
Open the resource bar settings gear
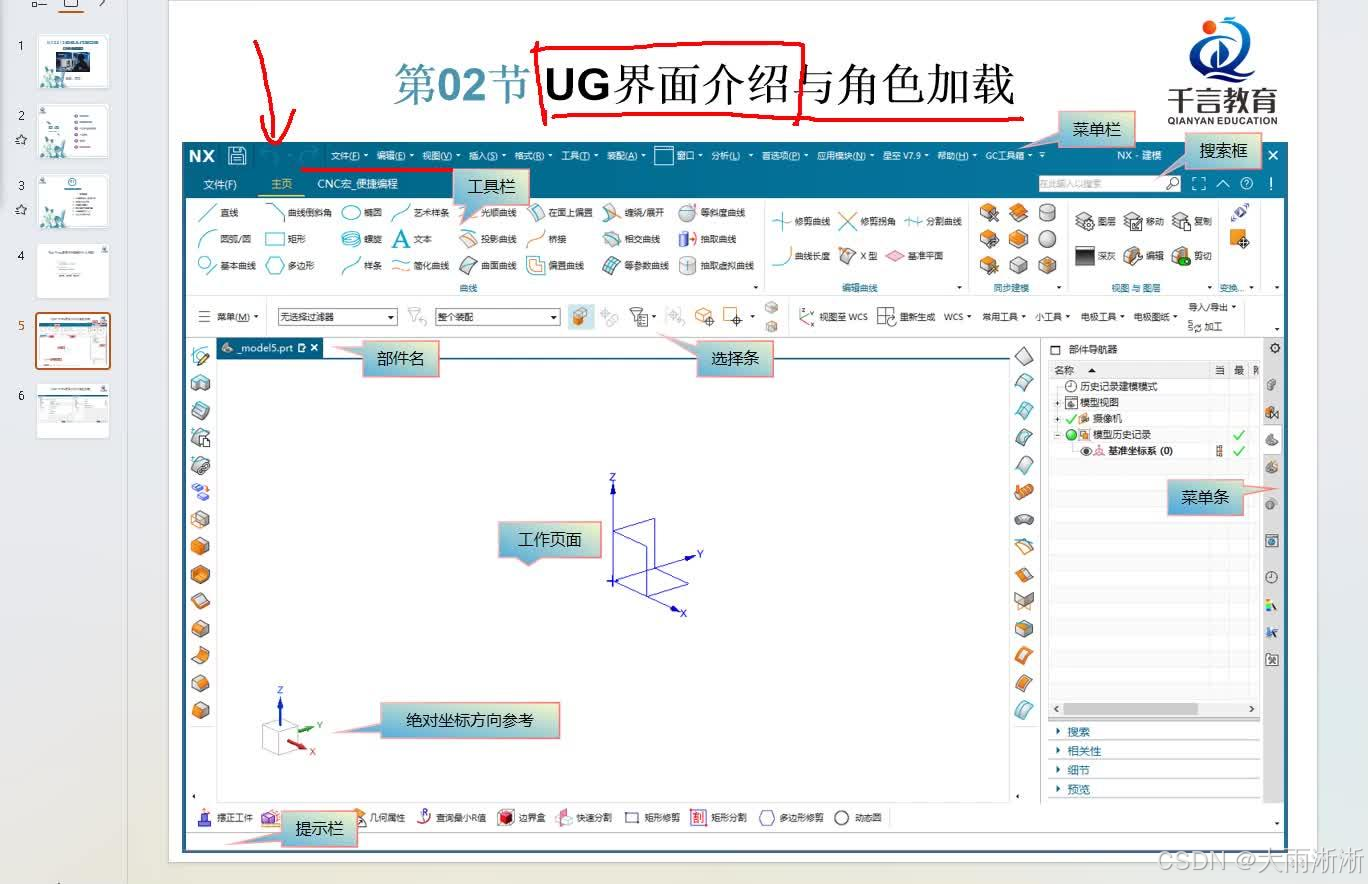[1274, 348]
